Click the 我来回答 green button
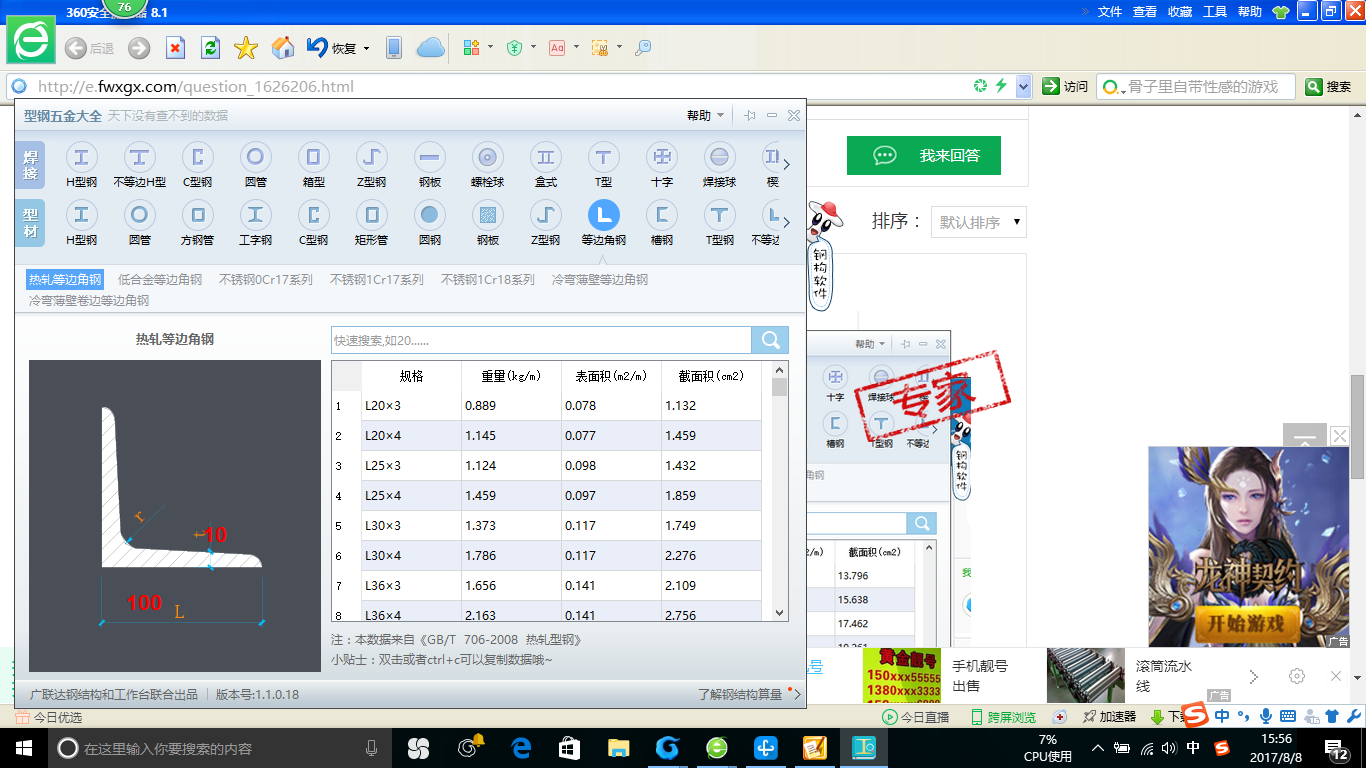 point(924,155)
